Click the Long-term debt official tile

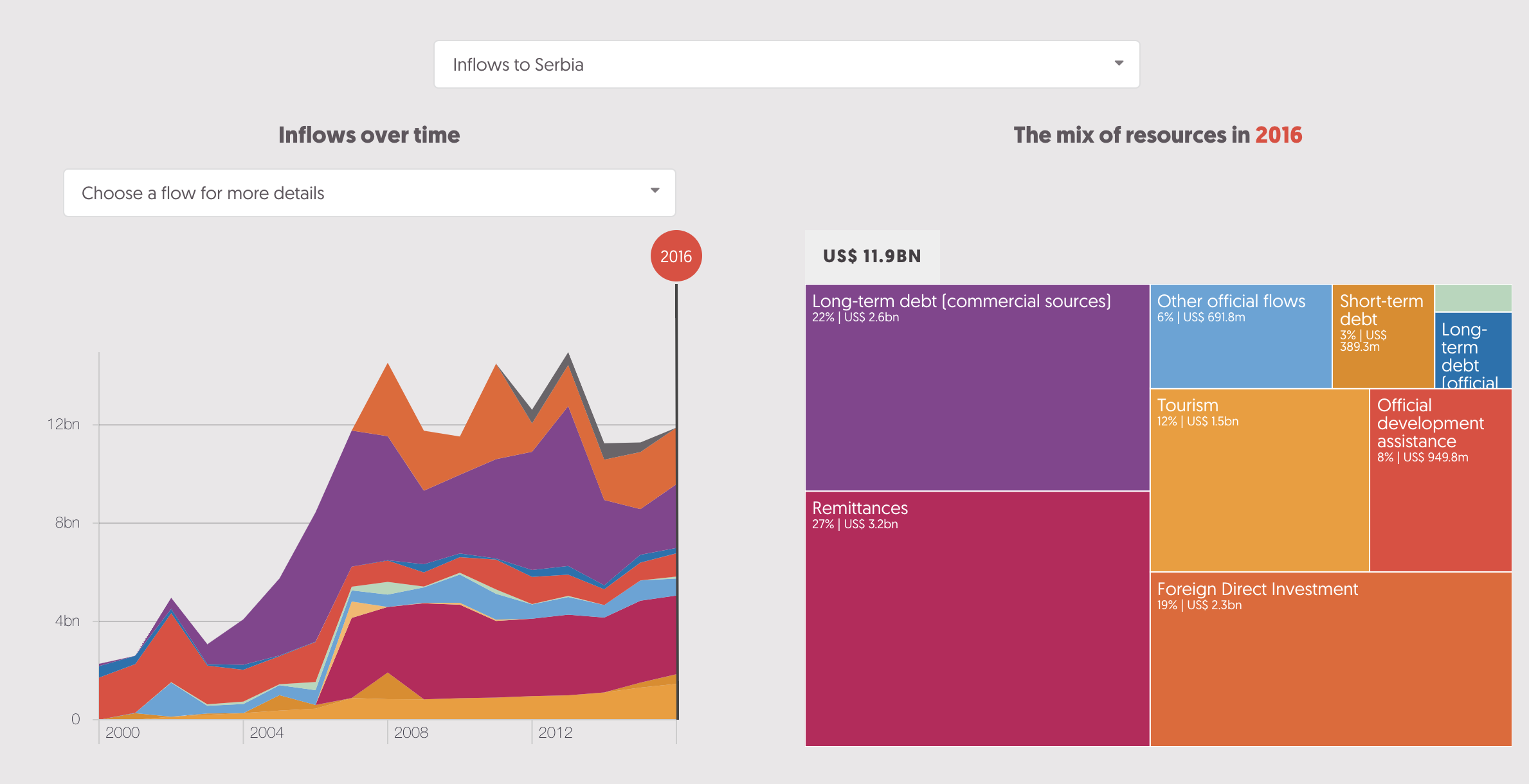click(1472, 350)
